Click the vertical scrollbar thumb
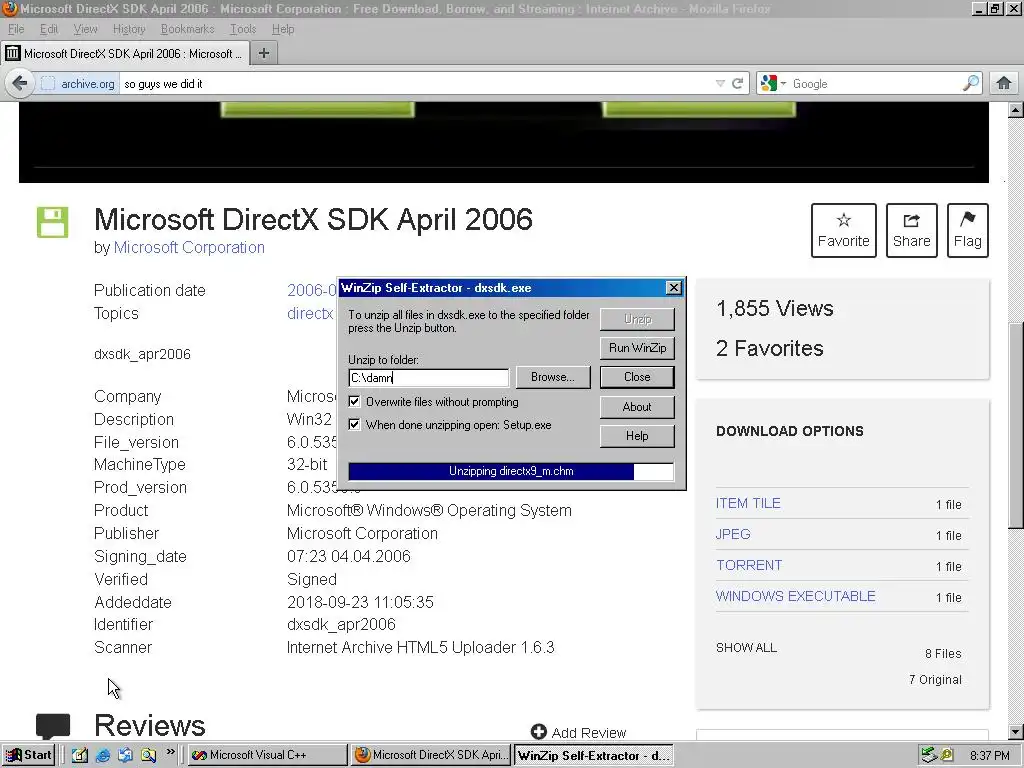This screenshot has width=1024, height=768. 1016,426
